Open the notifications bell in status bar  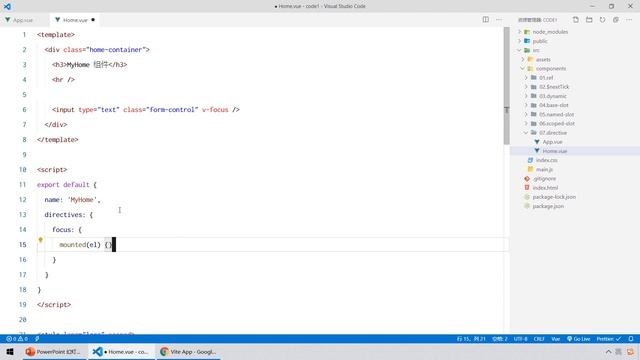[631, 339]
